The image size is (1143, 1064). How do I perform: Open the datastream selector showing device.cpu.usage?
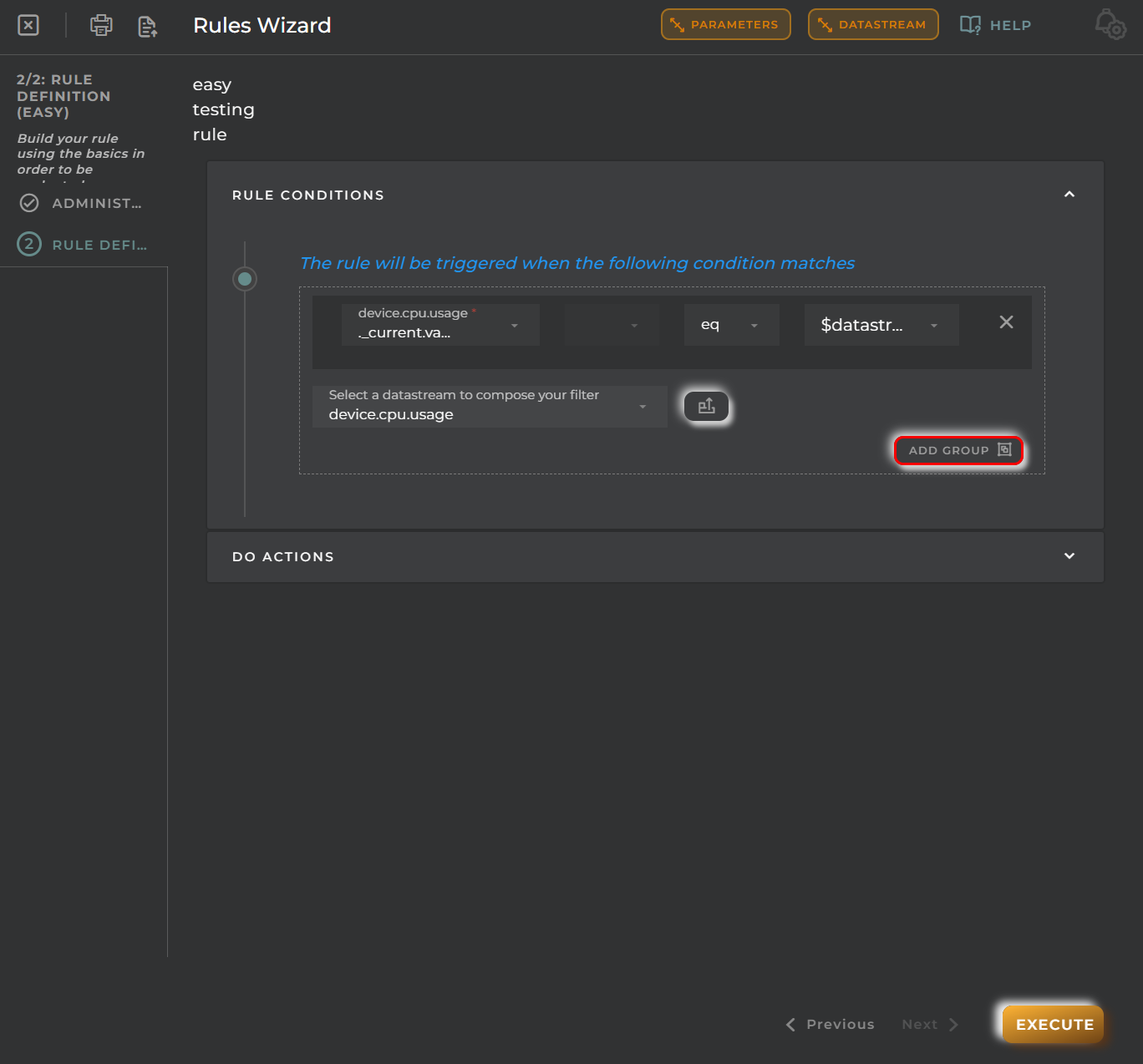tap(490, 407)
